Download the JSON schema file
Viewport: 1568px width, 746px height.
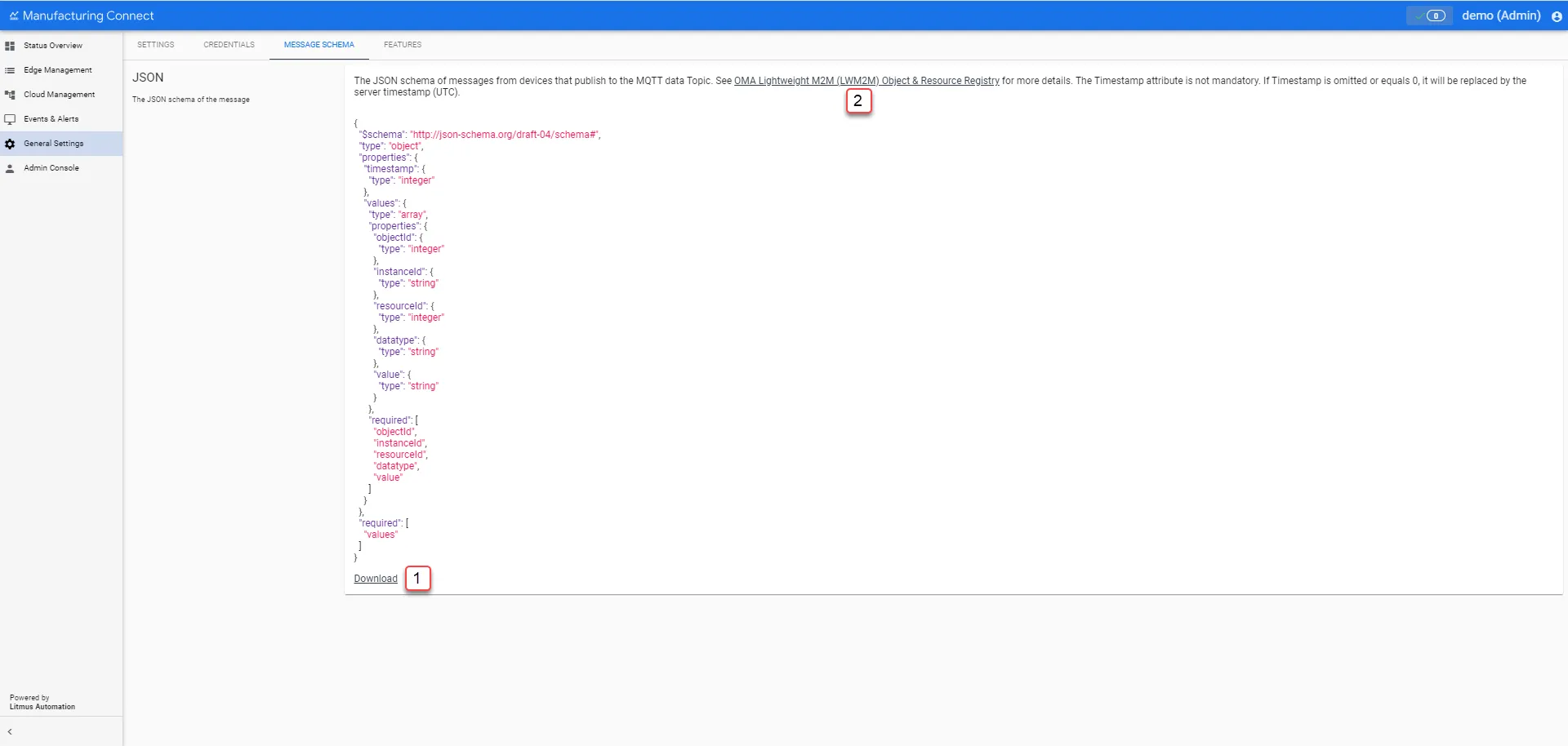pyautogui.click(x=376, y=579)
